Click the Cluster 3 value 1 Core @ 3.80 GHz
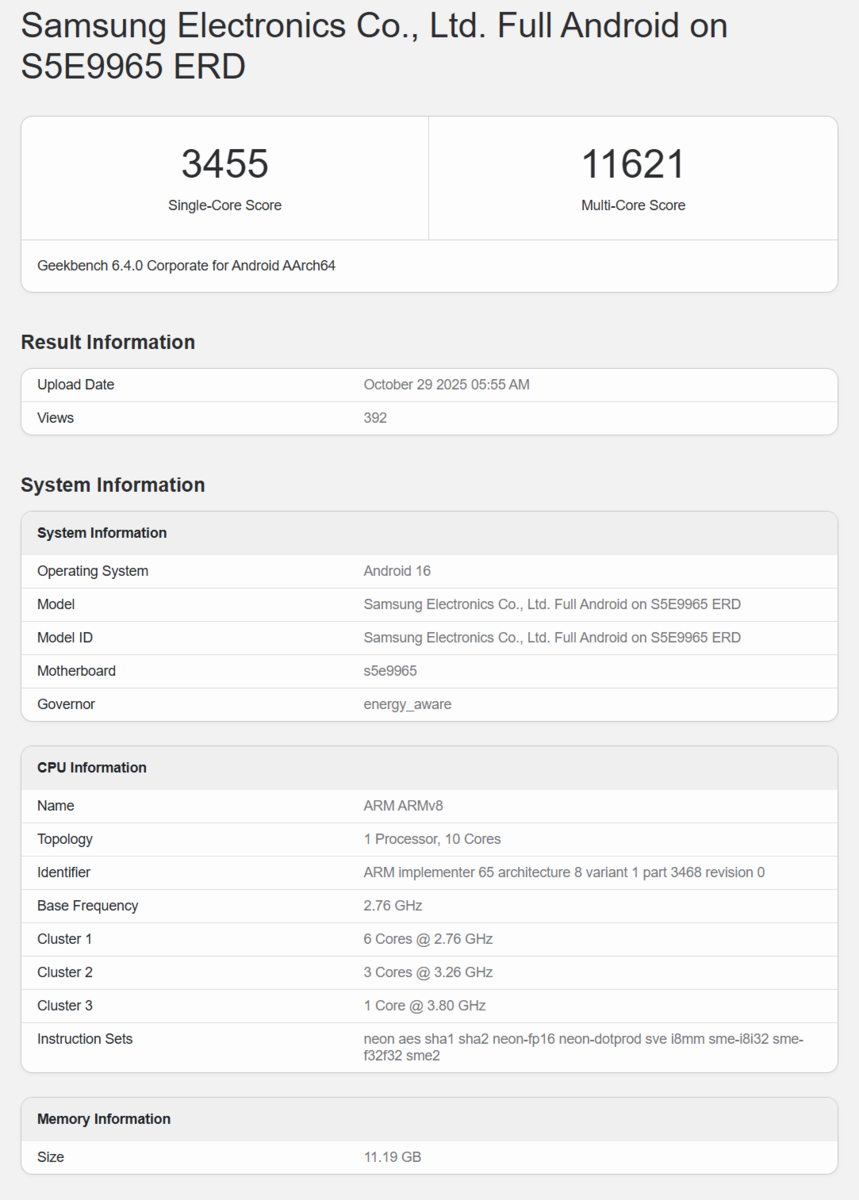This screenshot has width=859, height=1200. 424,1005
